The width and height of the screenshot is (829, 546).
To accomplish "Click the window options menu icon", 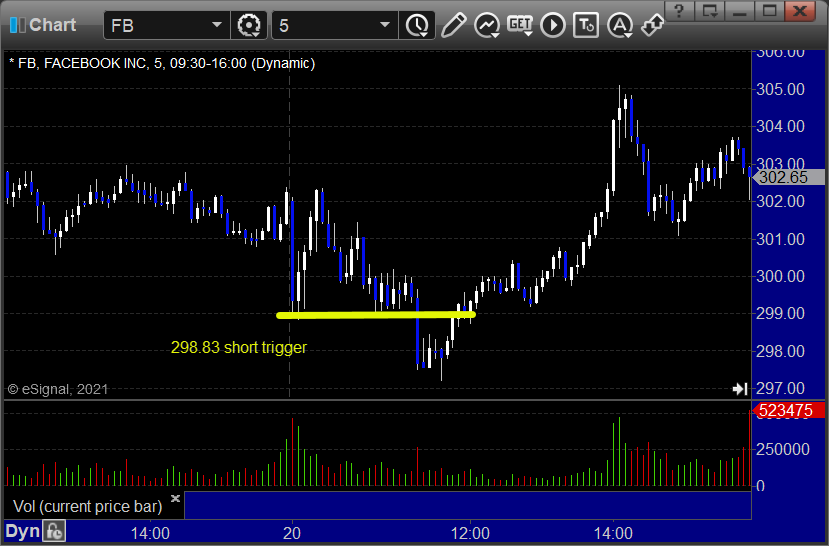I will click(x=710, y=11).
